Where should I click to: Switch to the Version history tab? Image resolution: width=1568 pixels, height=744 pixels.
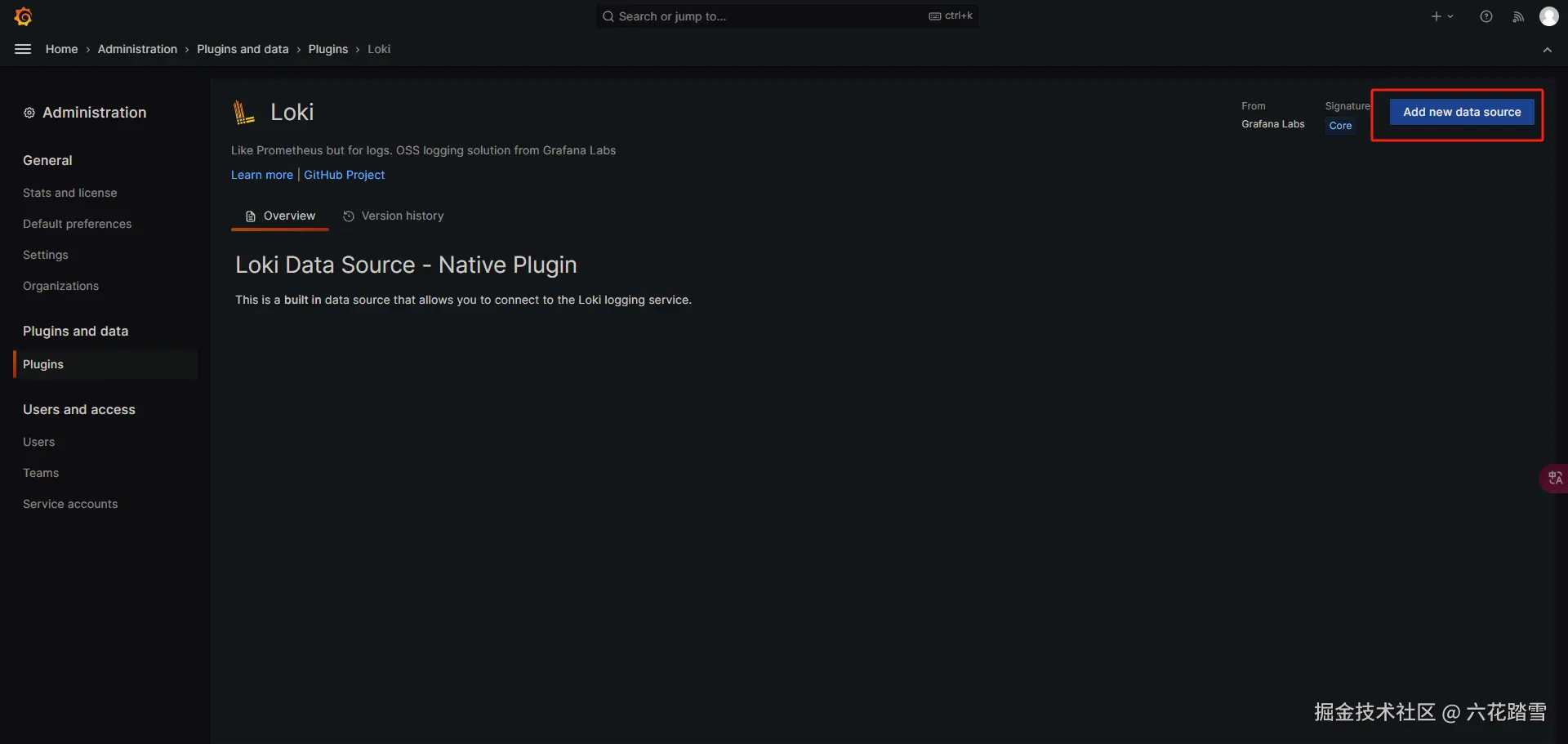(394, 216)
